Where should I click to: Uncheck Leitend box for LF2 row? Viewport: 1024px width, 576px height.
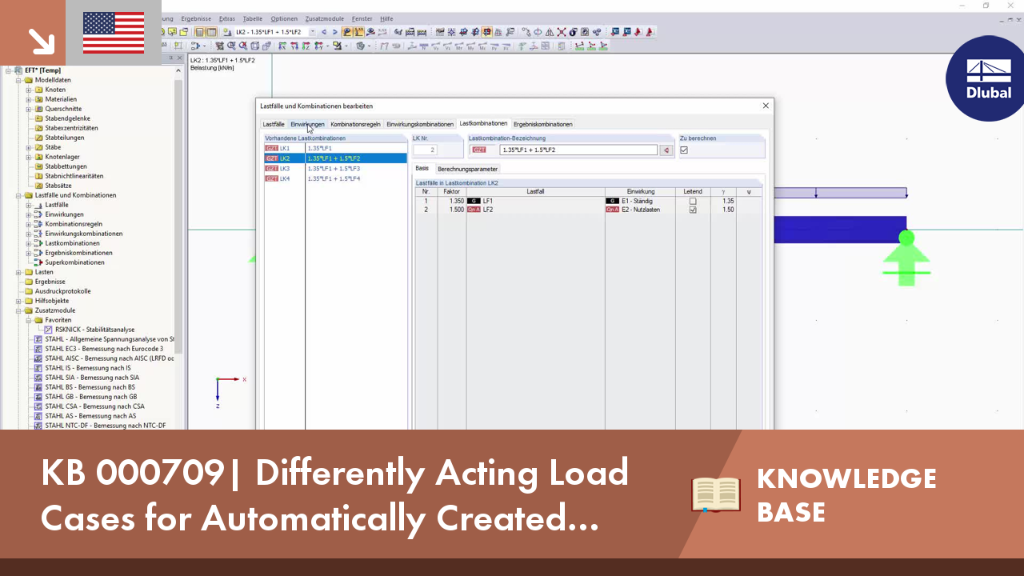(x=693, y=210)
